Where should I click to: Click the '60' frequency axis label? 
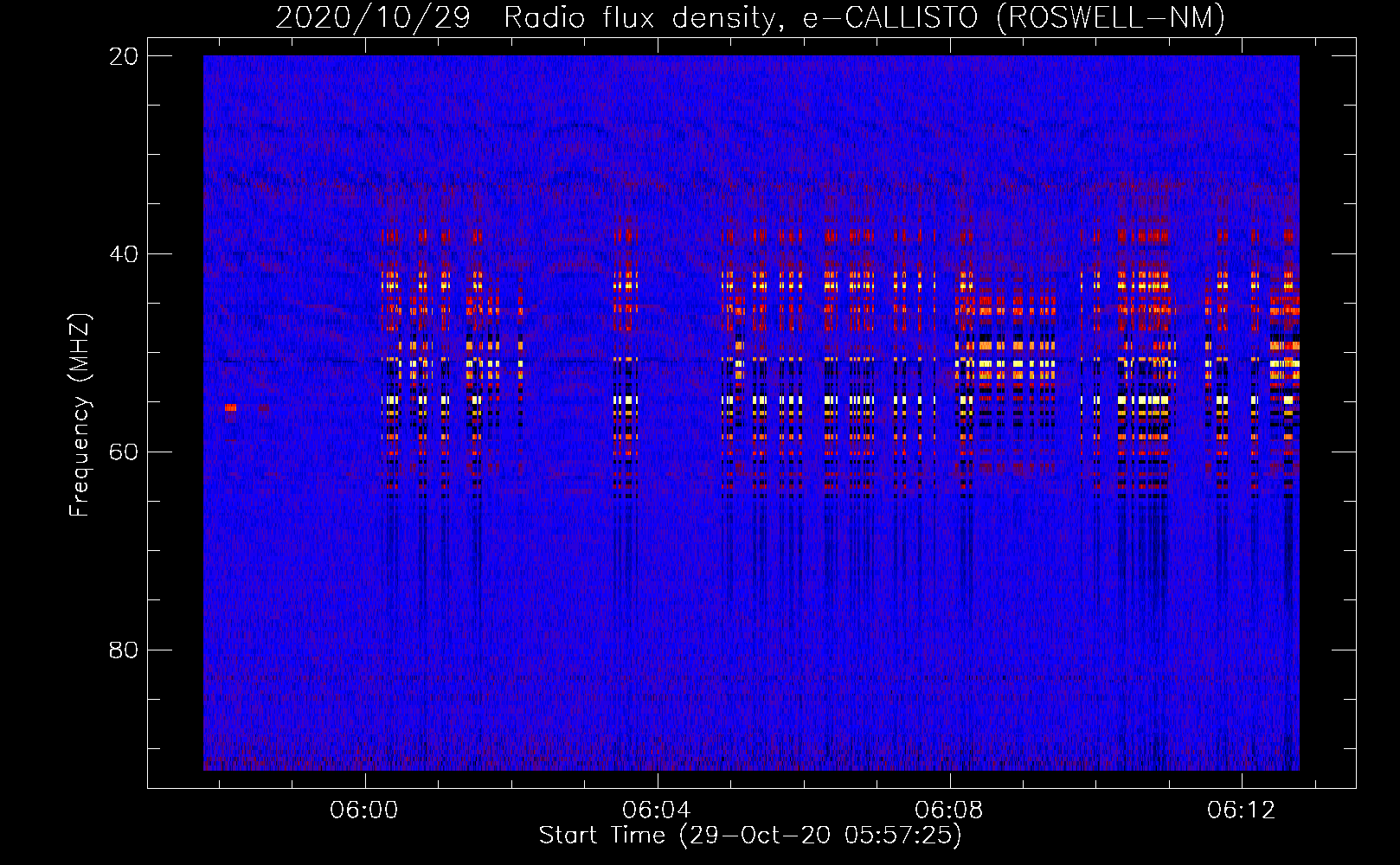[124, 452]
